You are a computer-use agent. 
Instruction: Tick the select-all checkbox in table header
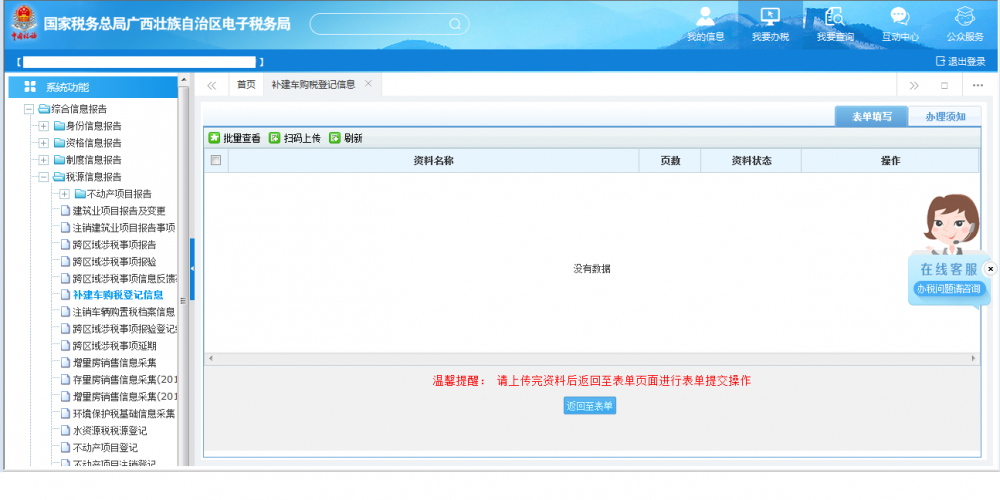coord(215,160)
